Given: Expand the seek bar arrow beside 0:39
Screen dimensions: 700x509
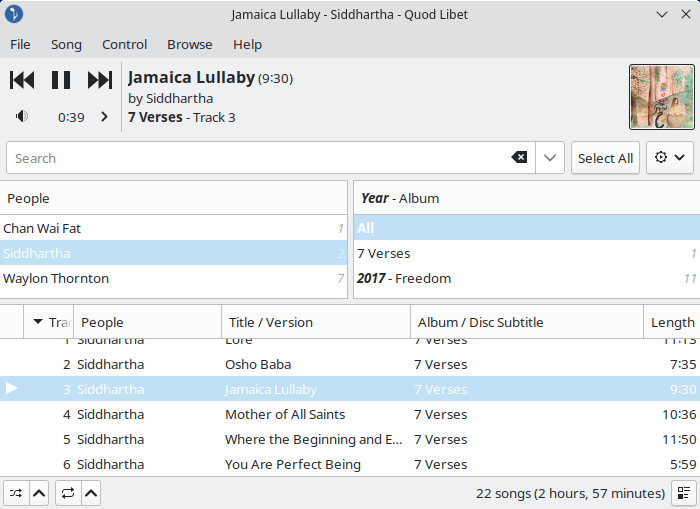Looking at the screenshot, I should (x=104, y=117).
